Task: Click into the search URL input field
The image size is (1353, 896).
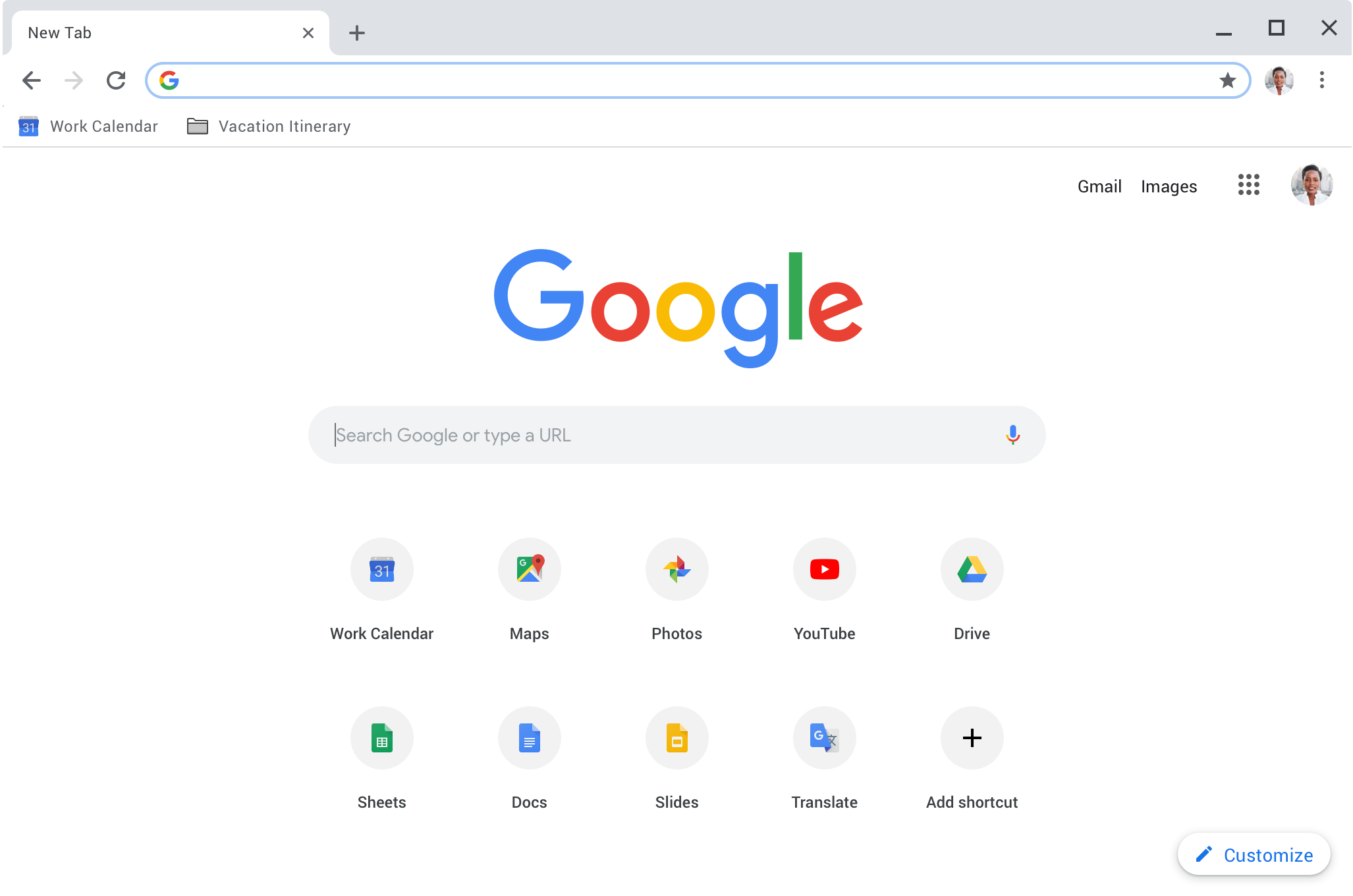Action: 697,80
